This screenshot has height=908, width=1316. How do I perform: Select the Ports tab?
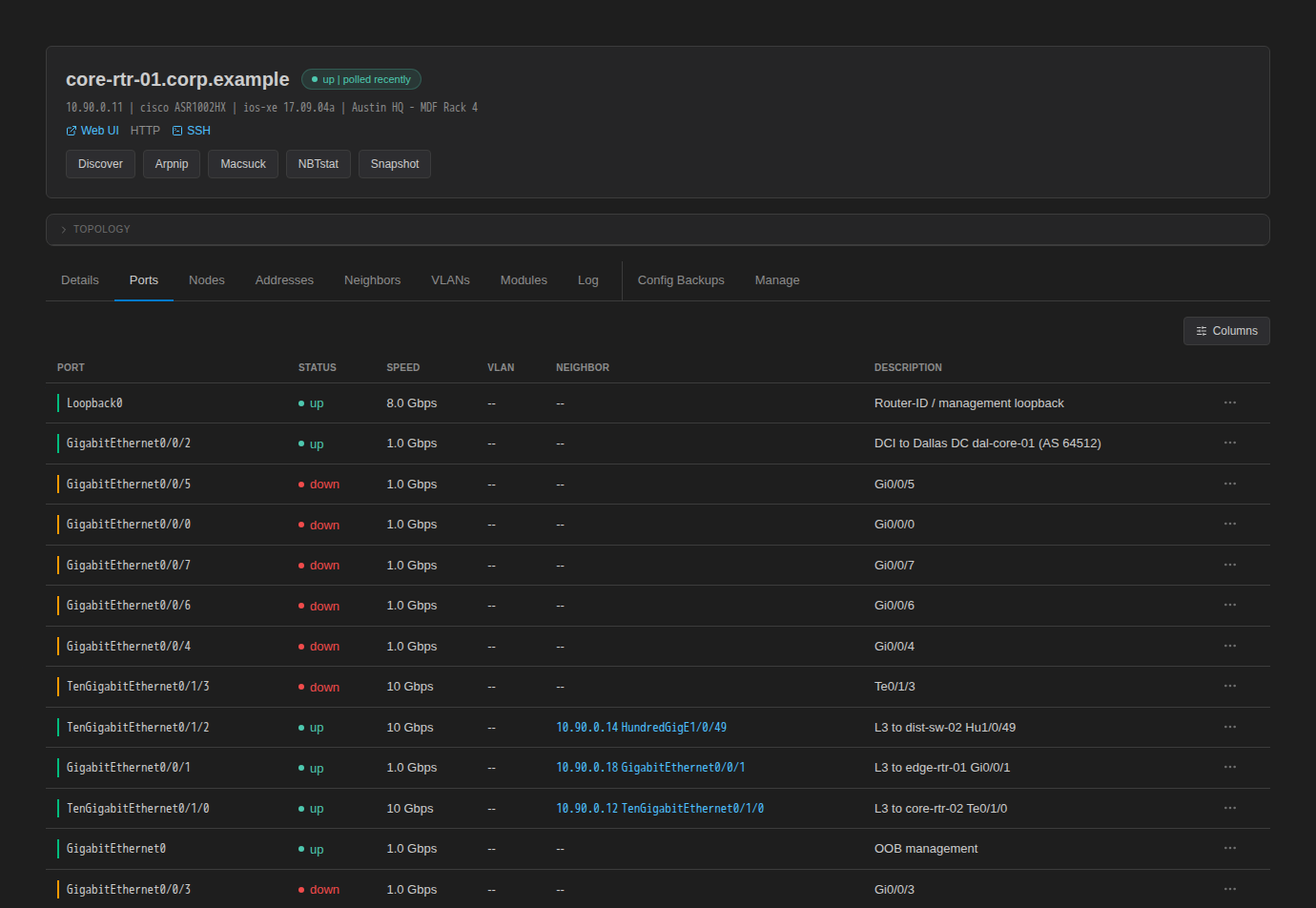144,280
